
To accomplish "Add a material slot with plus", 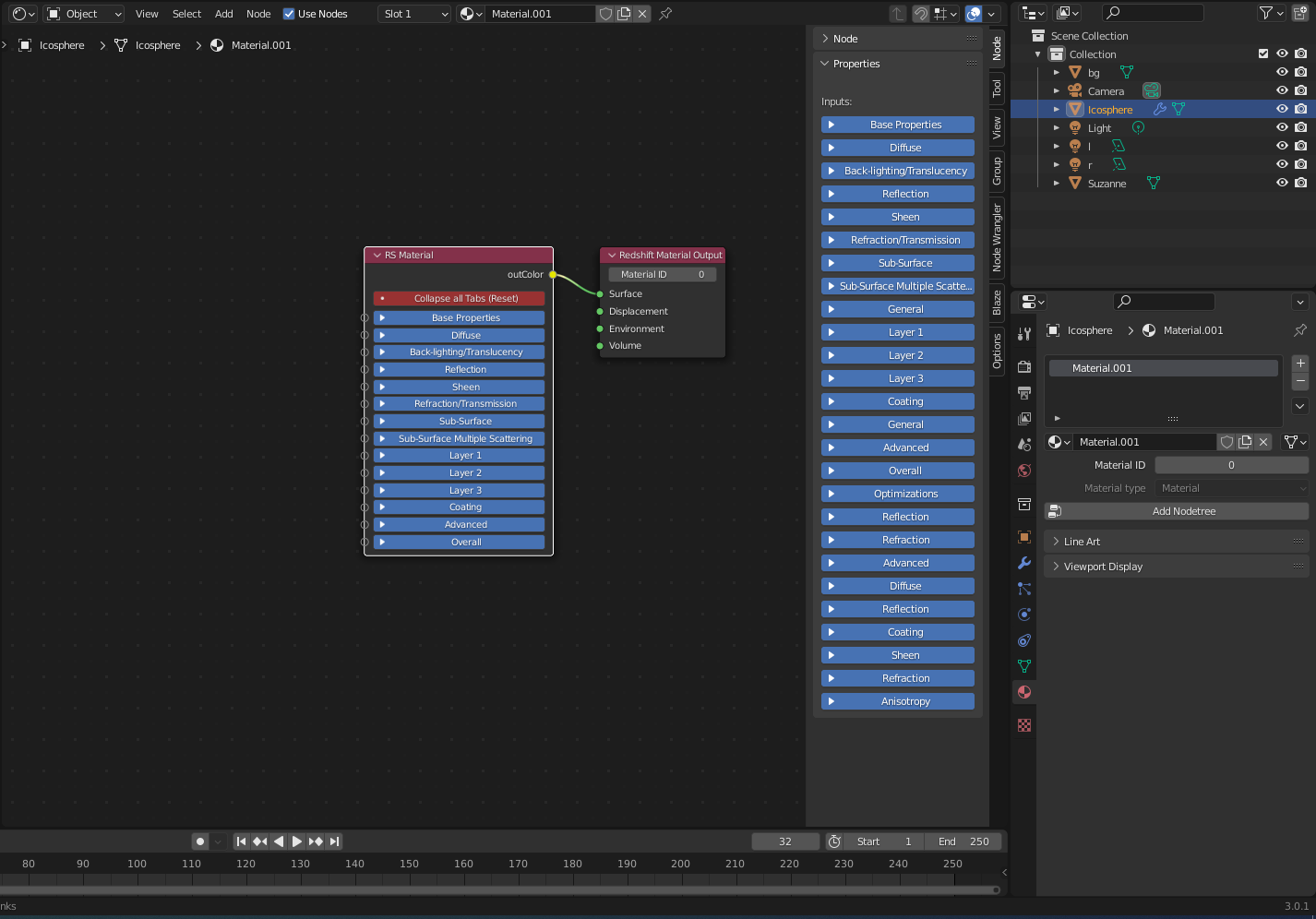I will 1300,364.
